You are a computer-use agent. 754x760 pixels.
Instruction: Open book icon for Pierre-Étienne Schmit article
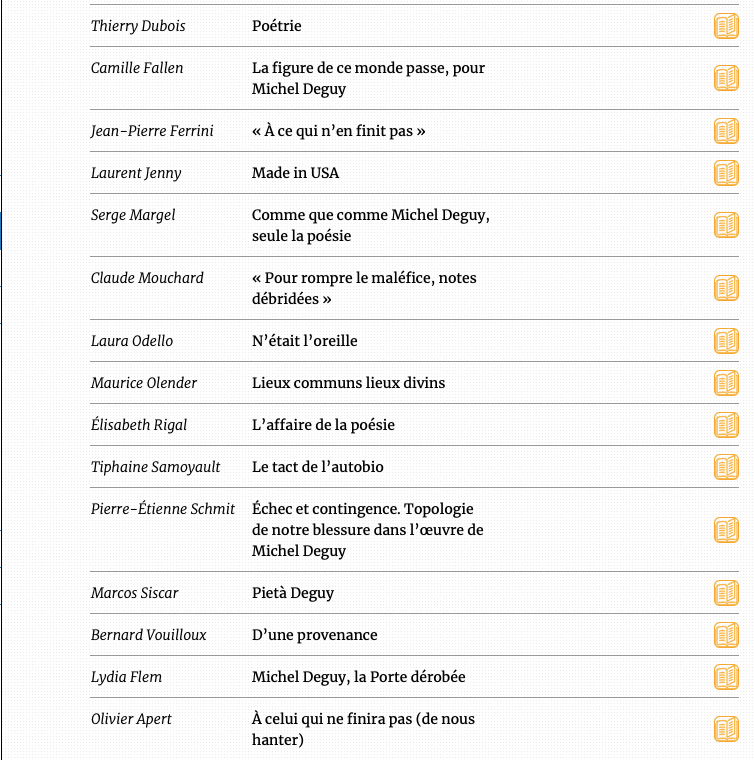(x=726, y=530)
